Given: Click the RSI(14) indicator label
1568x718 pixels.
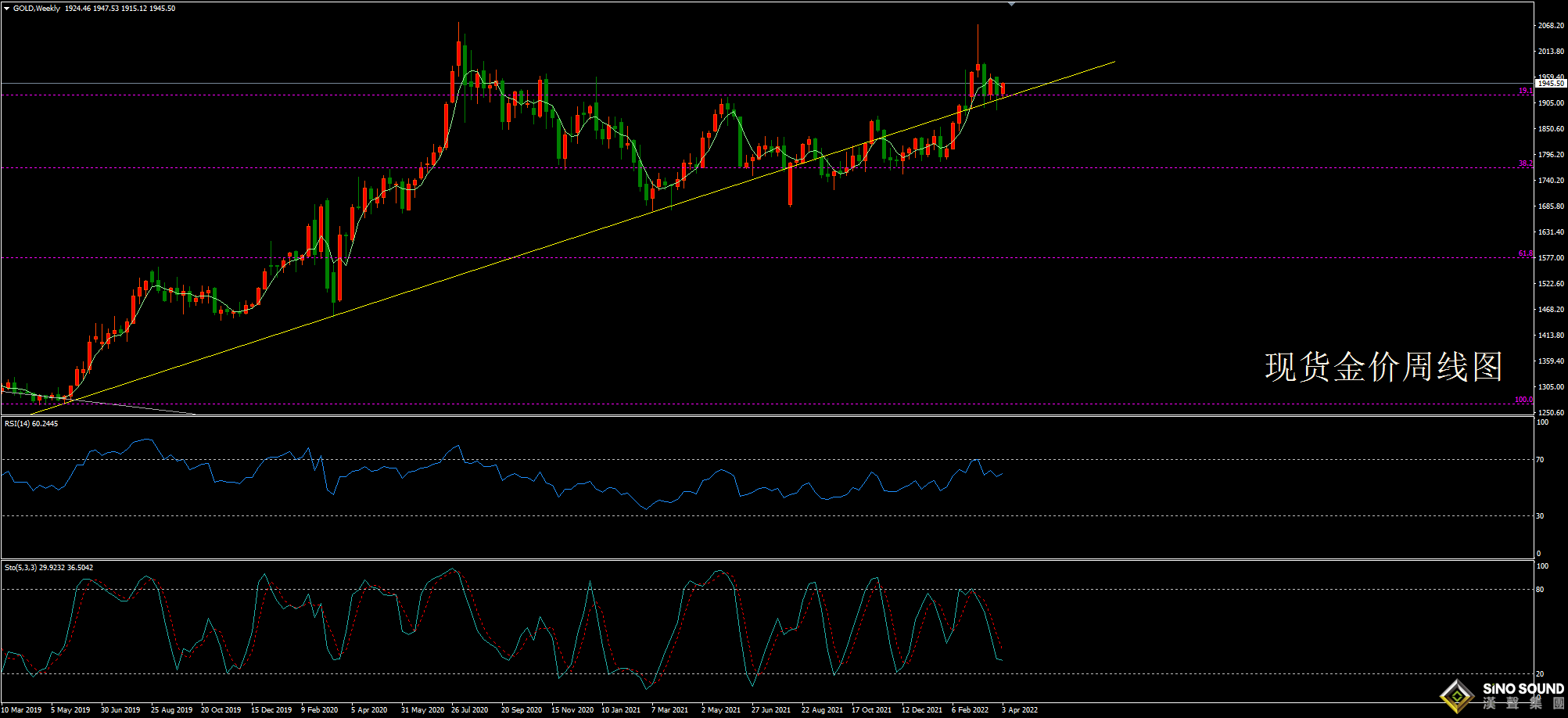Looking at the screenshot, I should (x=31, y=424).
